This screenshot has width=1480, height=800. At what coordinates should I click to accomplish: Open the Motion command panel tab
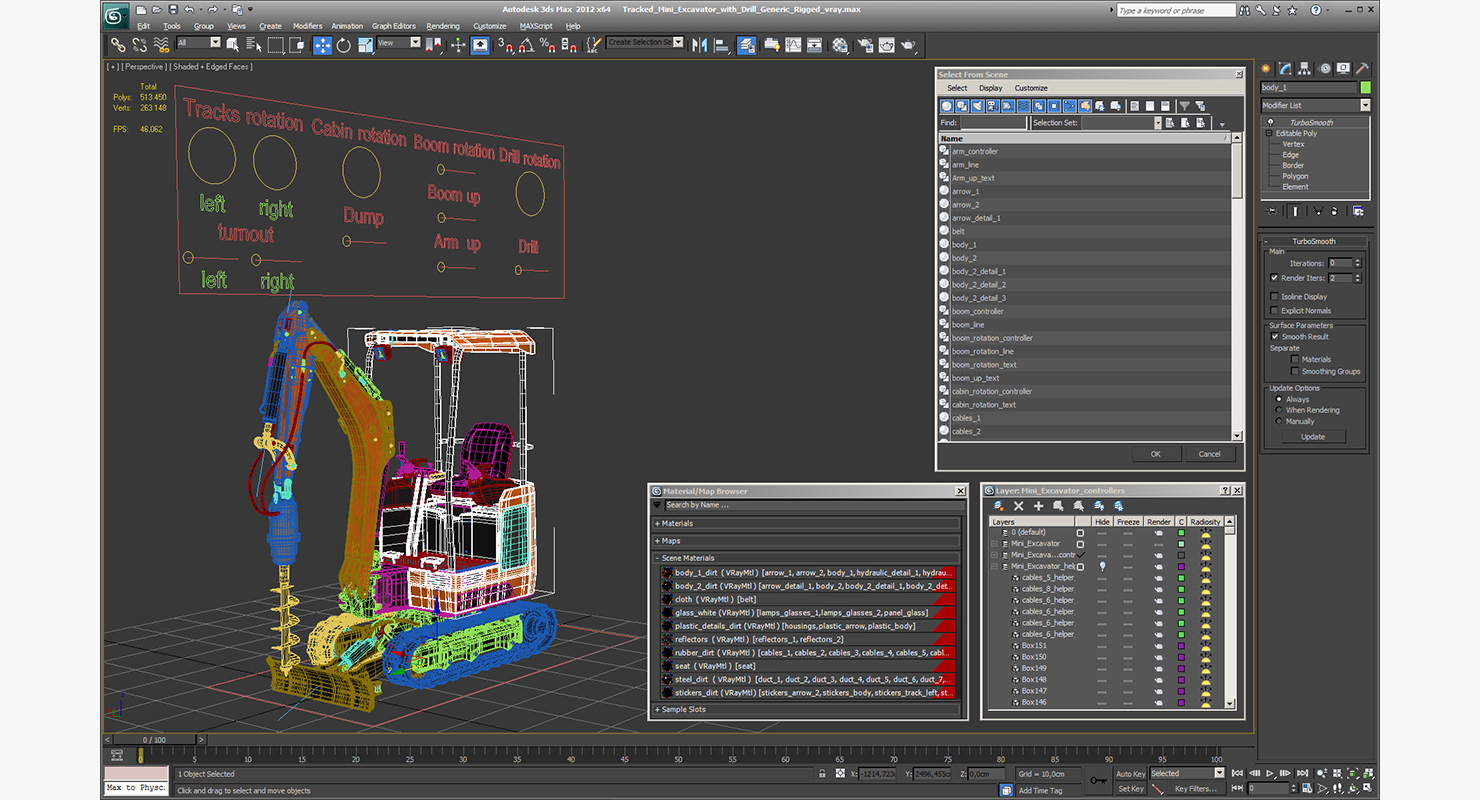point(1326,69)
